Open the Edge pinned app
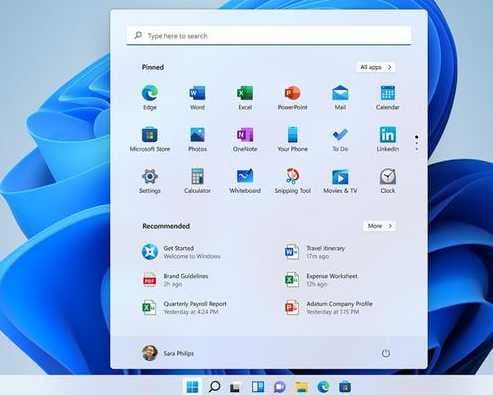Image resolution: width=493 pixels, height=395 pixels. [x=150, y=97]
